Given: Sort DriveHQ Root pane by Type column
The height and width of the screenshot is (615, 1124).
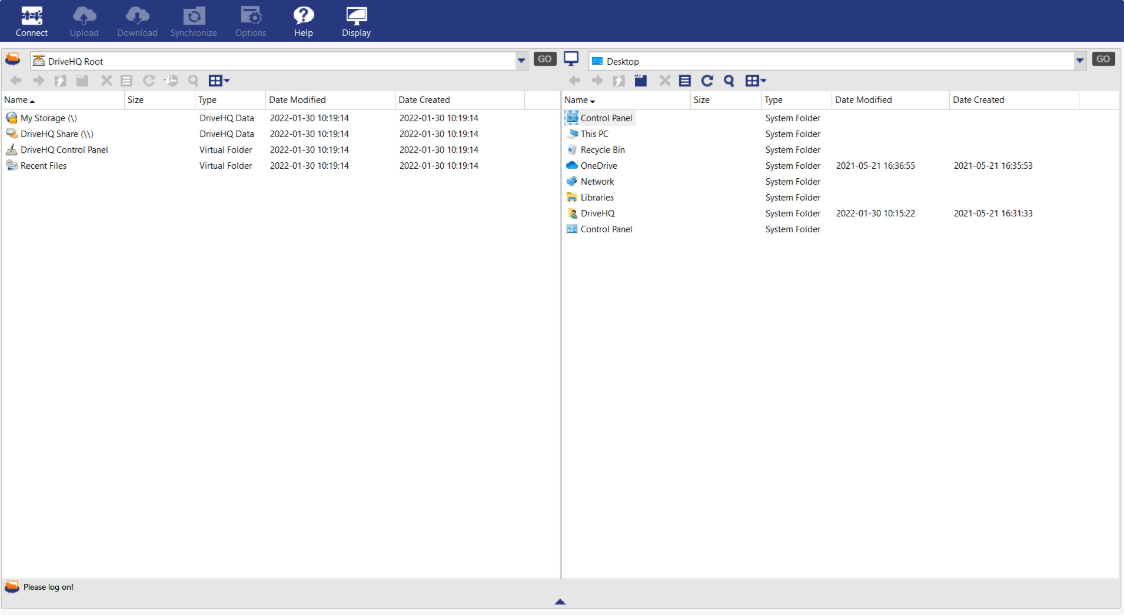Looking at the screenshot, I should [x=230, y=100].
